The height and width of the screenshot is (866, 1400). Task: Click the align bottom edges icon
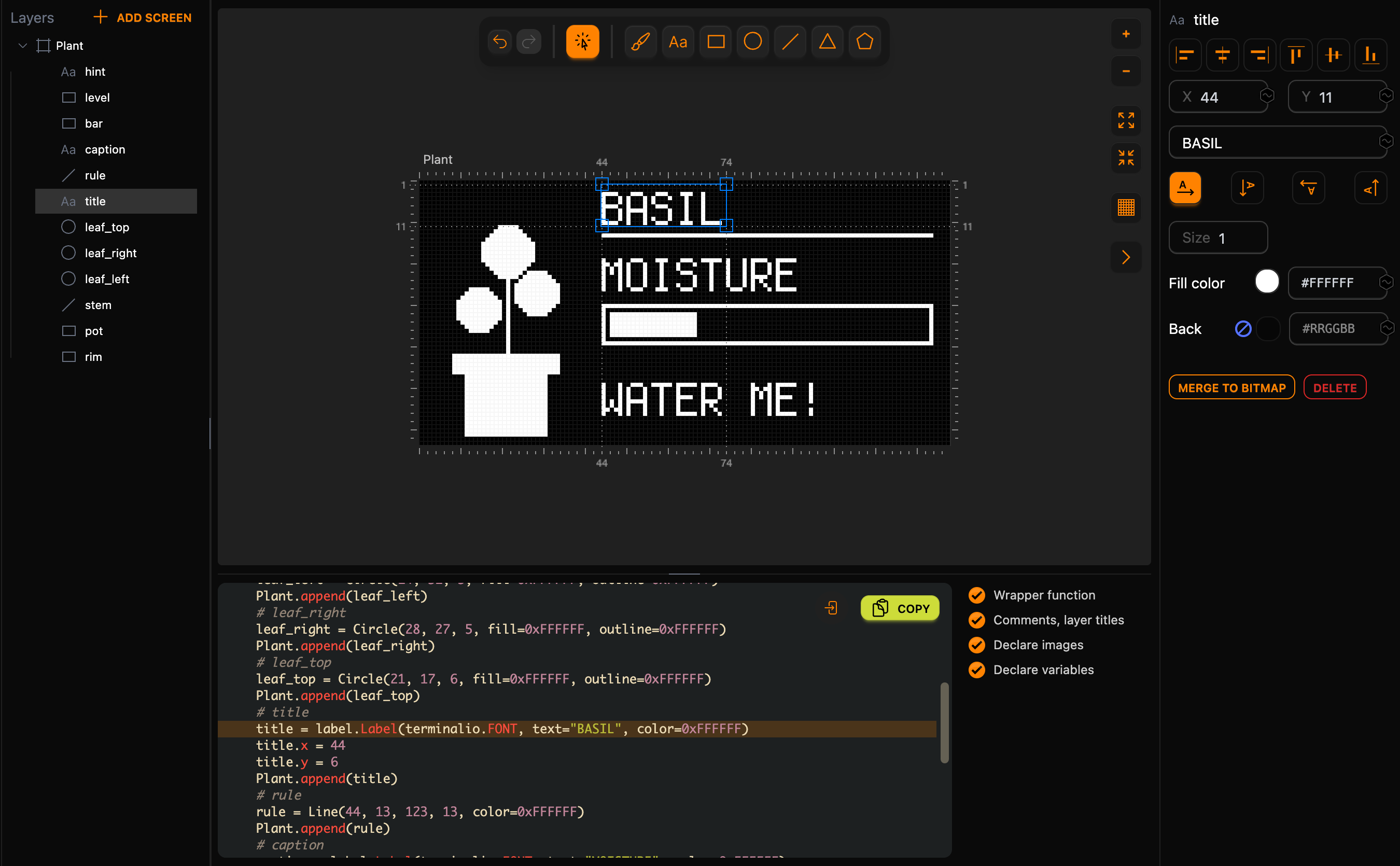click(1371, 55)
